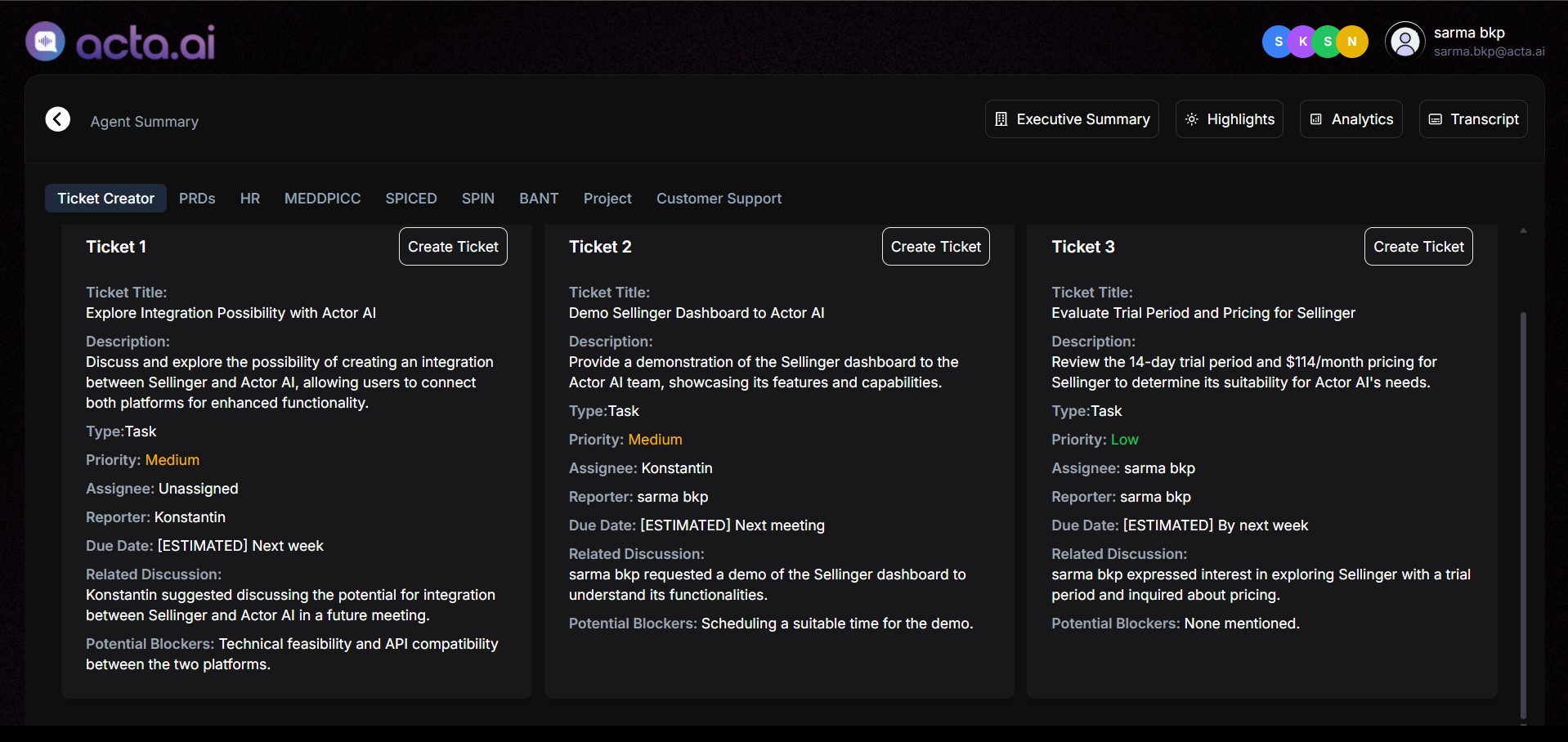Open the sarma bkp profile avatar
The width and height of the screenshot is (1568, 742).
point(1405,42)
